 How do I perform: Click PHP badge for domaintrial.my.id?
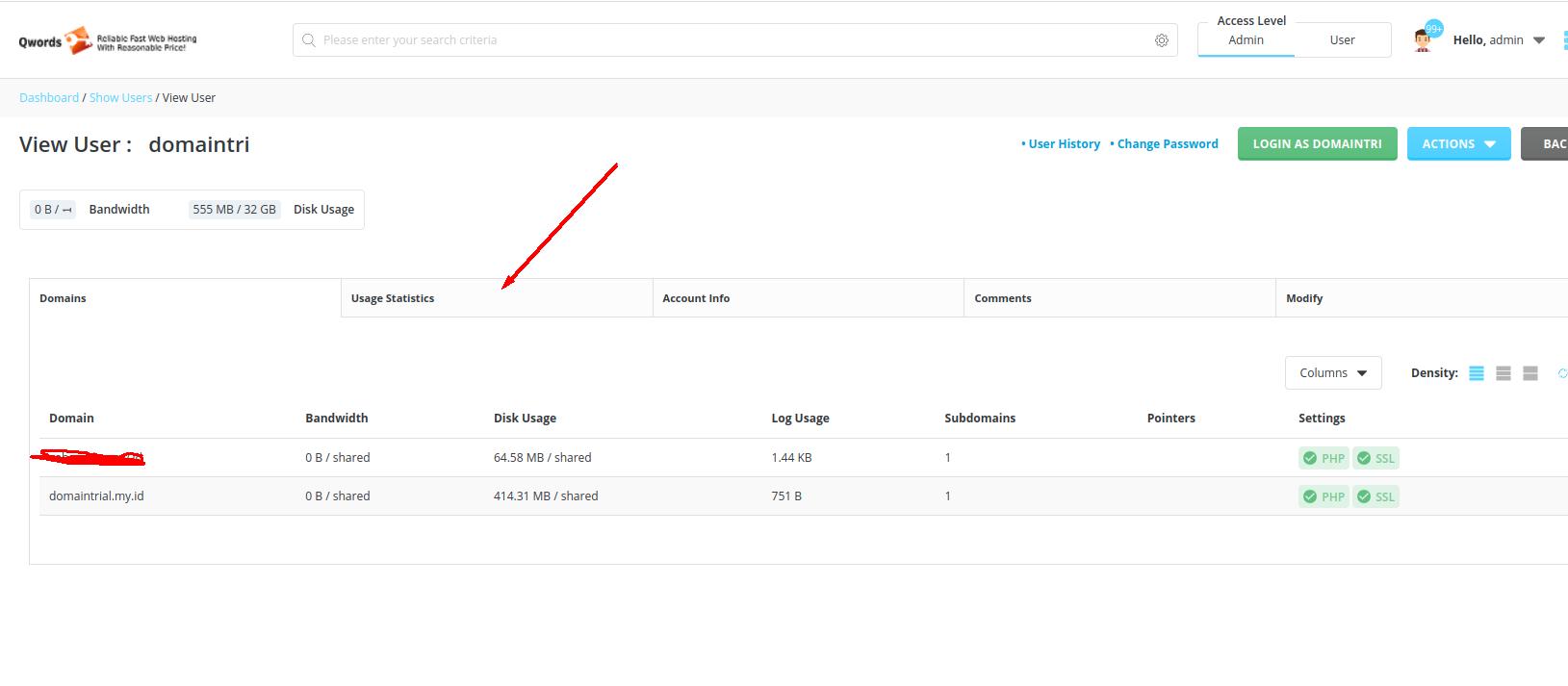[x=1324, y=496]
